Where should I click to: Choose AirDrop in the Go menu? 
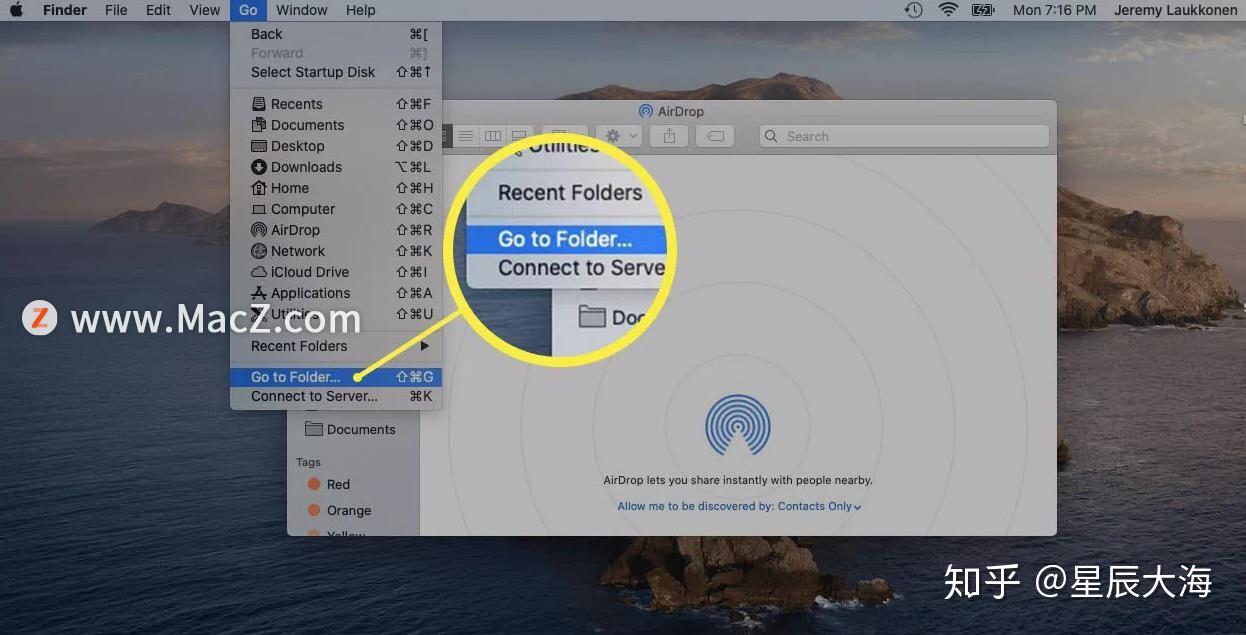(336, 230)
